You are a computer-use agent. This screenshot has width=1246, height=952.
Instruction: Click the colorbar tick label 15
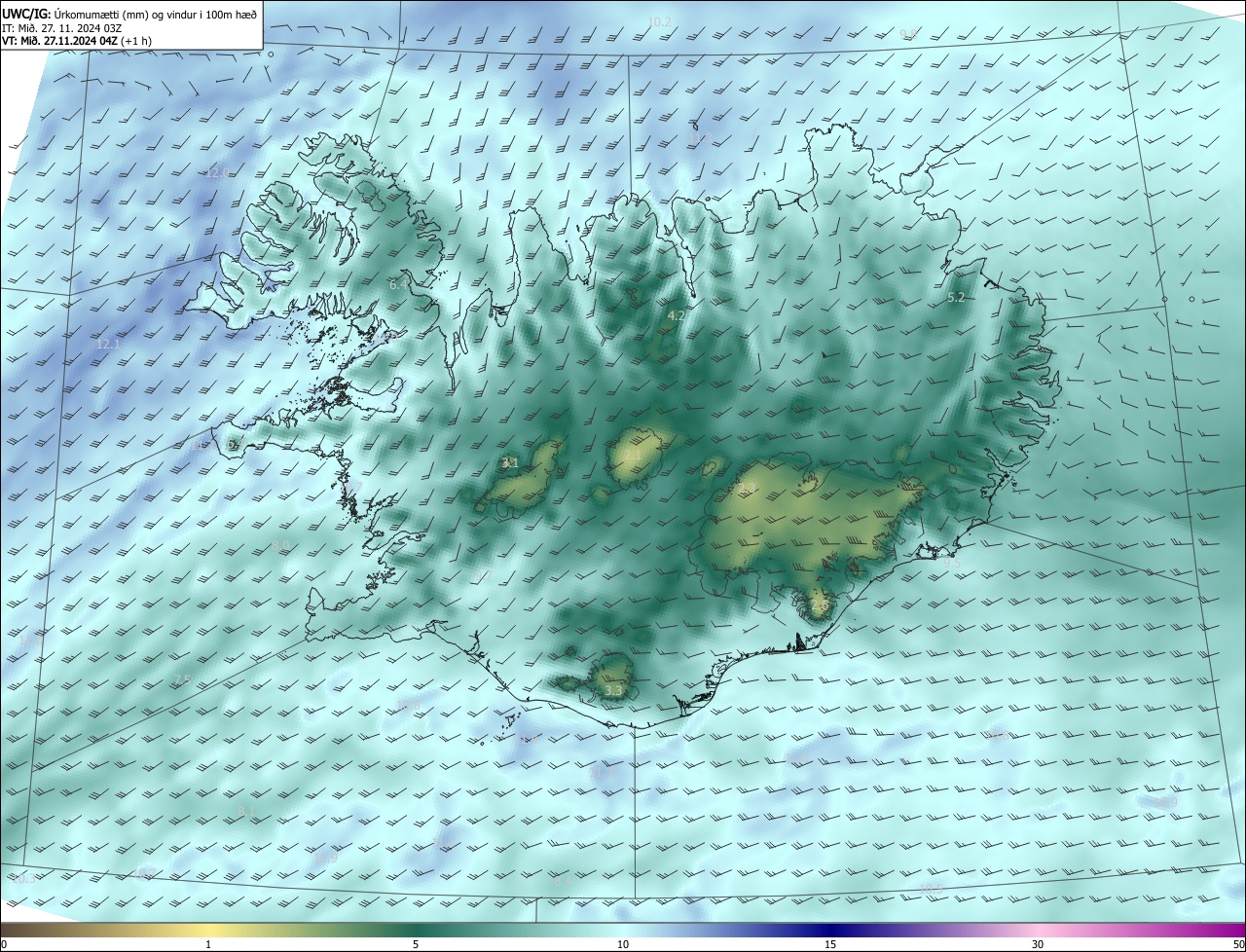click(x=830, y=944)
